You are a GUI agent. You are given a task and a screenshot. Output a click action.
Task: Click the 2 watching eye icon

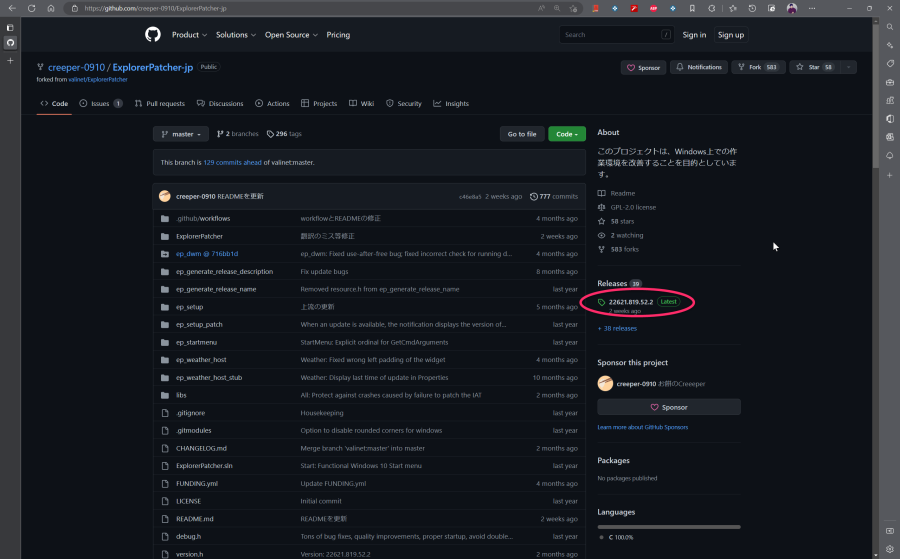point(602,235)
